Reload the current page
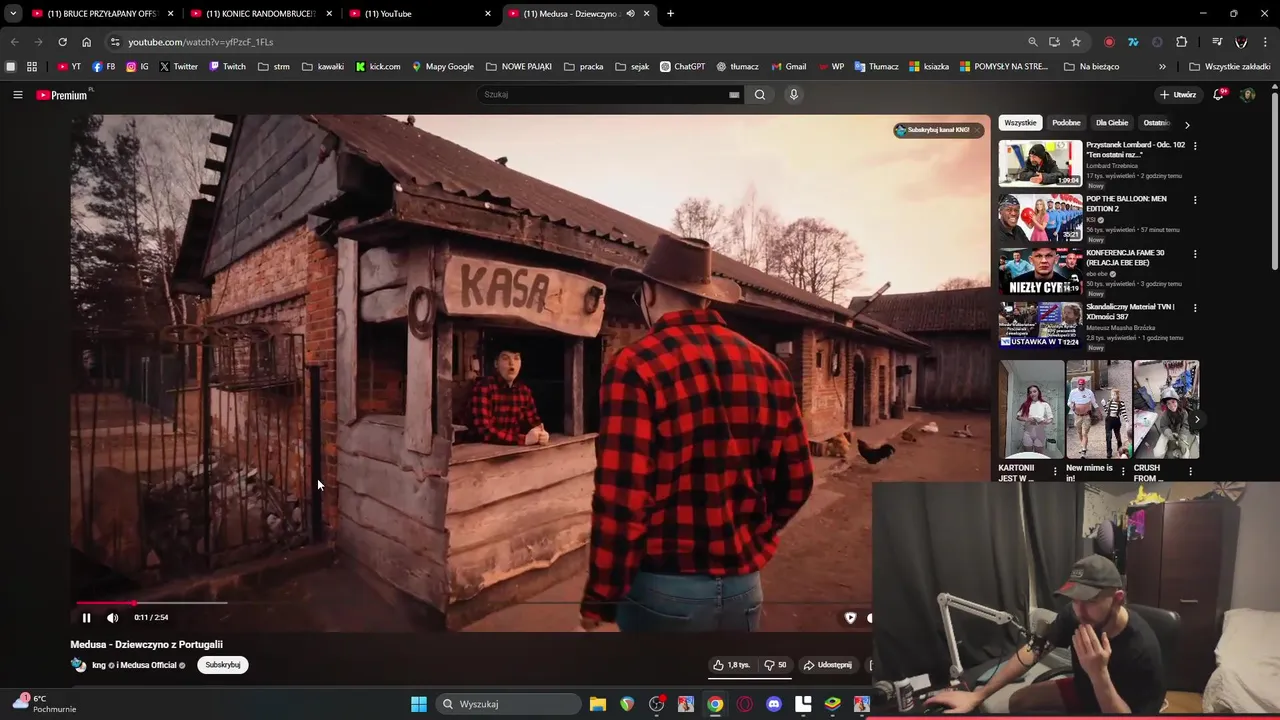1280x720 pixels. (x=62, y=42)
